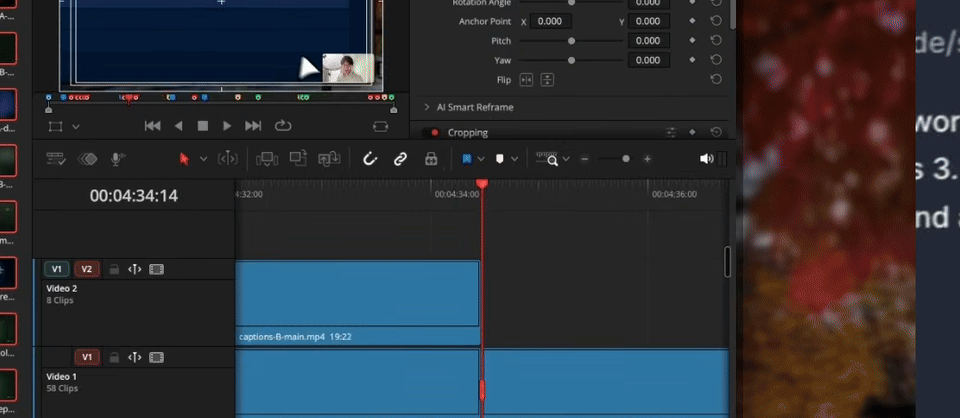Click the viewer transform overlay icon

click(56, 127)
